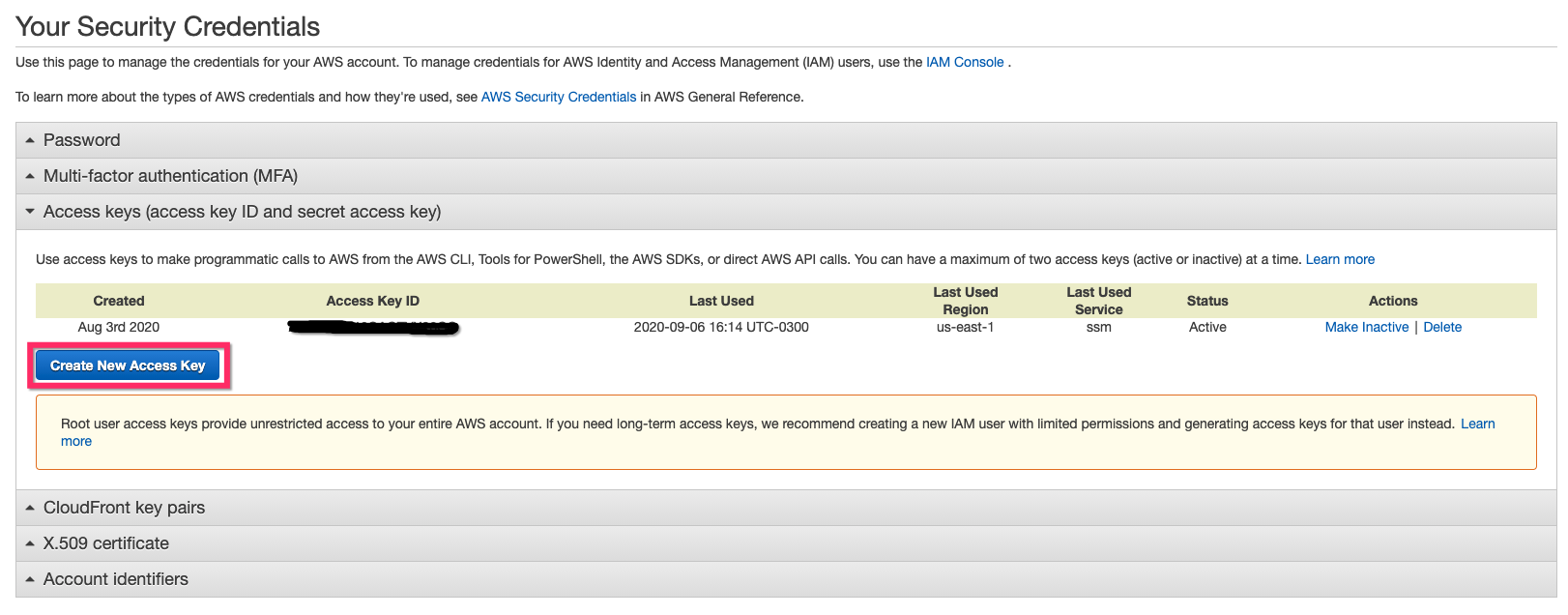The width and height of the screenshot is (1568, 615).
Task: Click the 2020-09-06 16:14 UTC-0300 timestamp
Action: (721, 327)
